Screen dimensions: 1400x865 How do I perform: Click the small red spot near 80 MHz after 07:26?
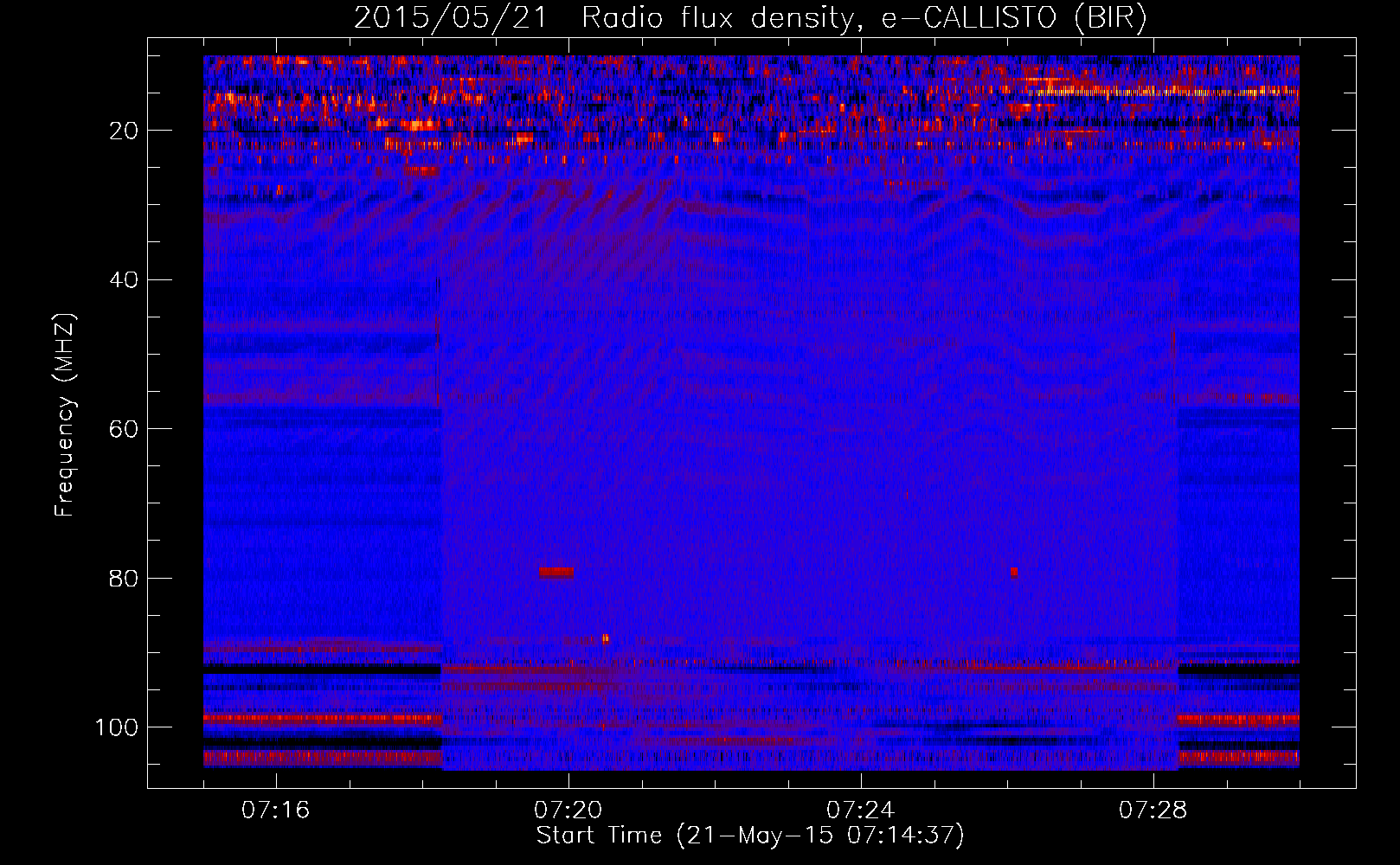click(1014, 572)
